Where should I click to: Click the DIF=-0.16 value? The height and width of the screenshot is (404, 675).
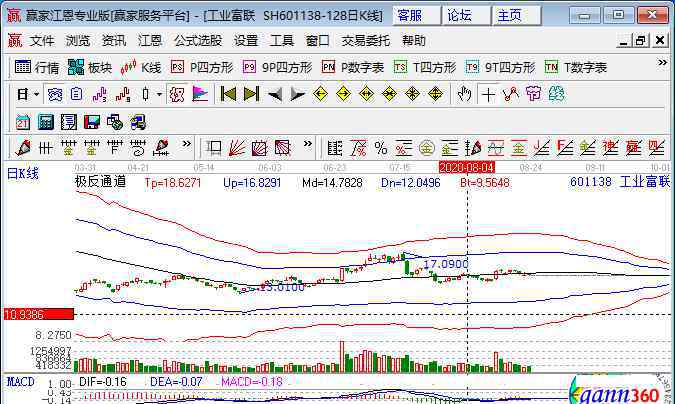click(103, 382)
